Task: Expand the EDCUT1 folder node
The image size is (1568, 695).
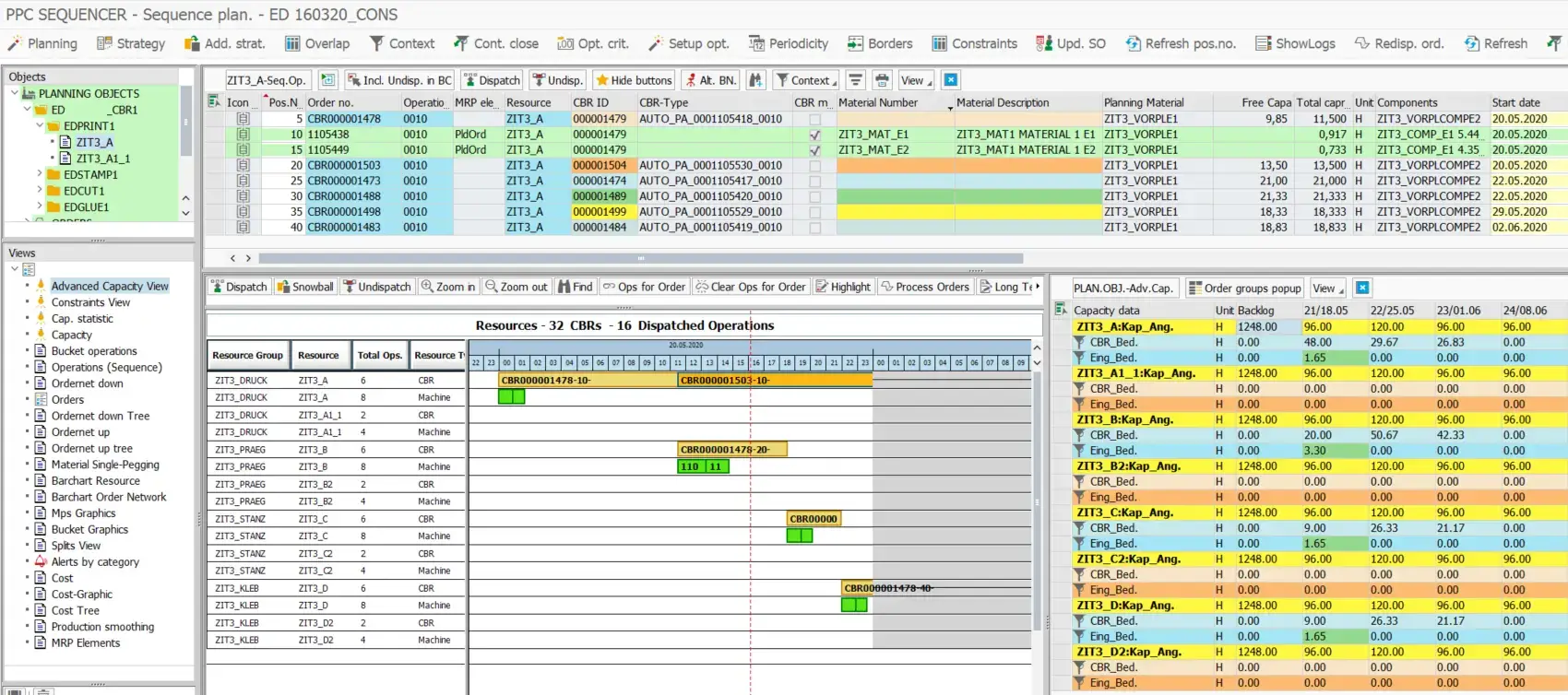Action: (39, 191)
